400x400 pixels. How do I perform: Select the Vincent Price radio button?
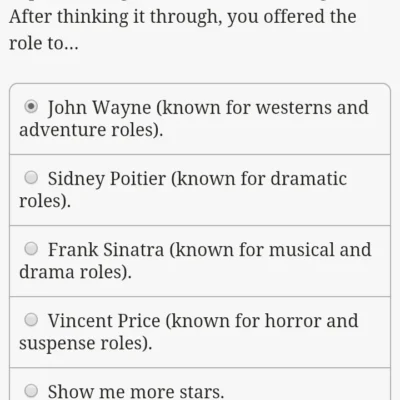[x=31, y=320]
